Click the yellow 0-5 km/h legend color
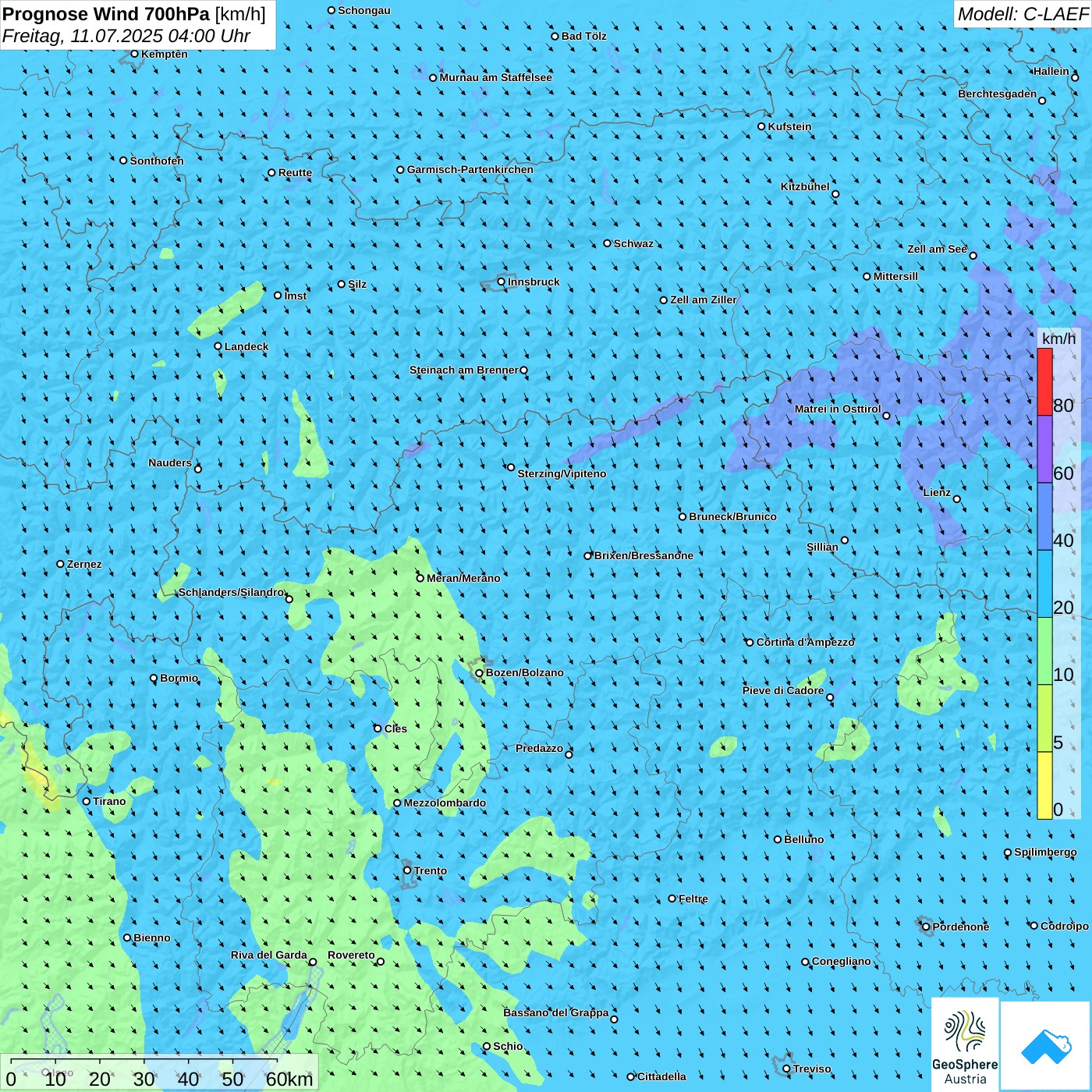The image size is (1092, 1092). (x=1044, y=785)
